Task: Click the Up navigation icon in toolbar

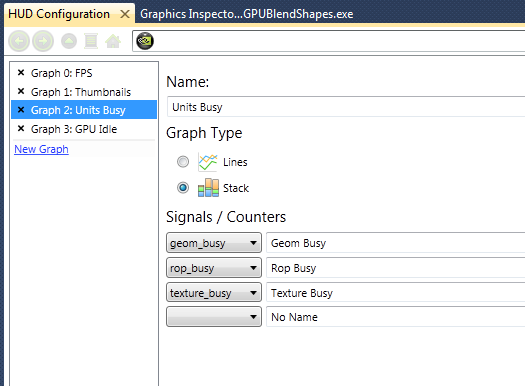Action: tap(69, 41)
